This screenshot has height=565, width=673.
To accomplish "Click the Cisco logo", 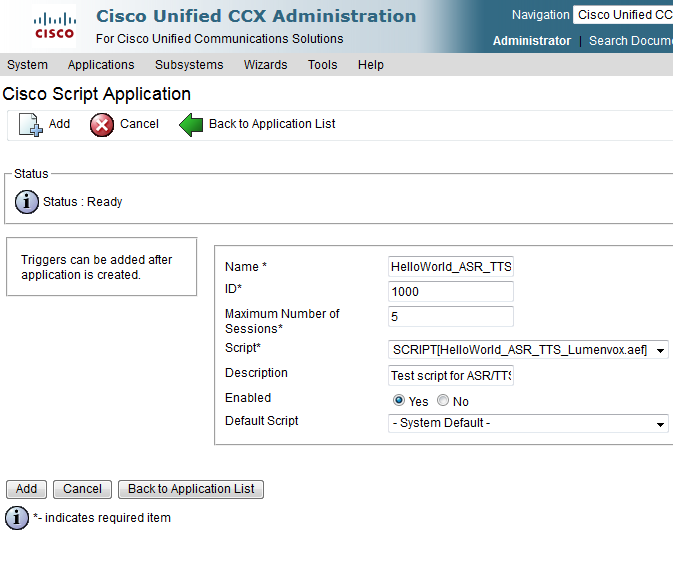I will [55, 26].
